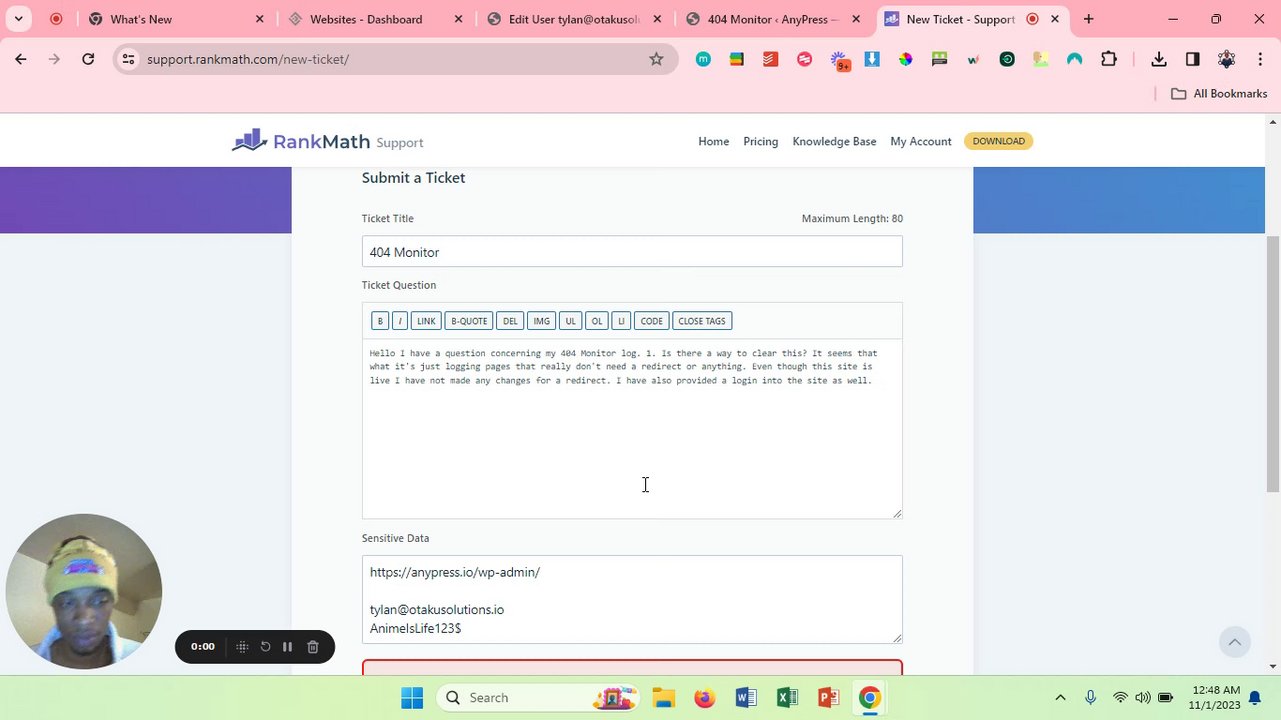Toggle the Chrome side panel icon

tap(1192, 59)
